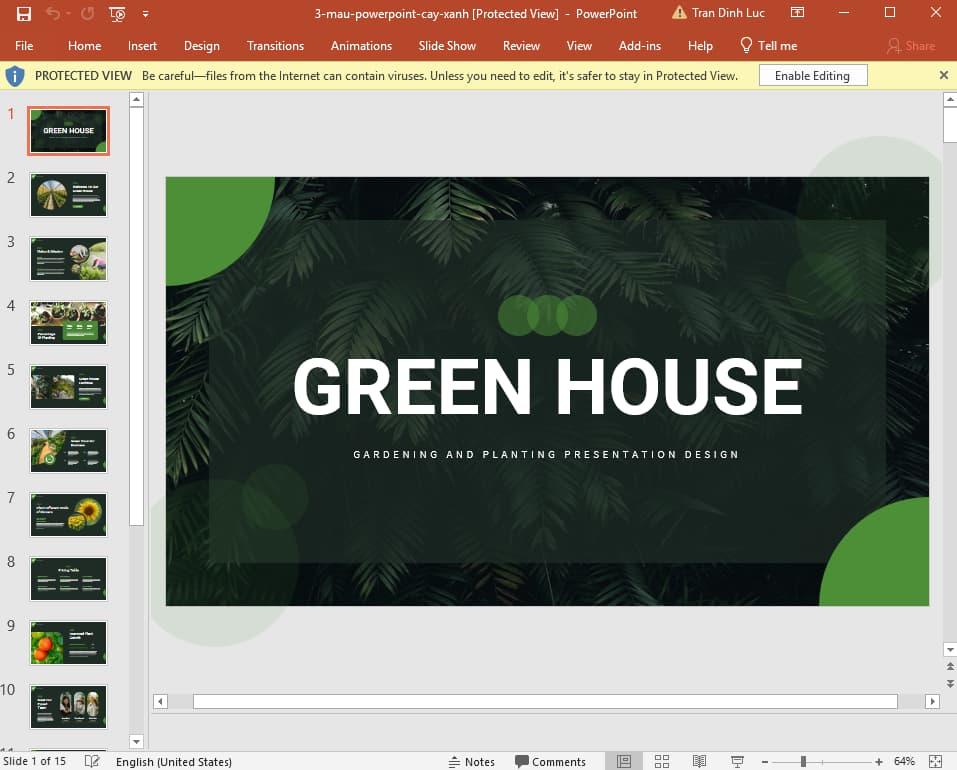
Task: Select Normal view in the status bar
Action: pos(624,761)
